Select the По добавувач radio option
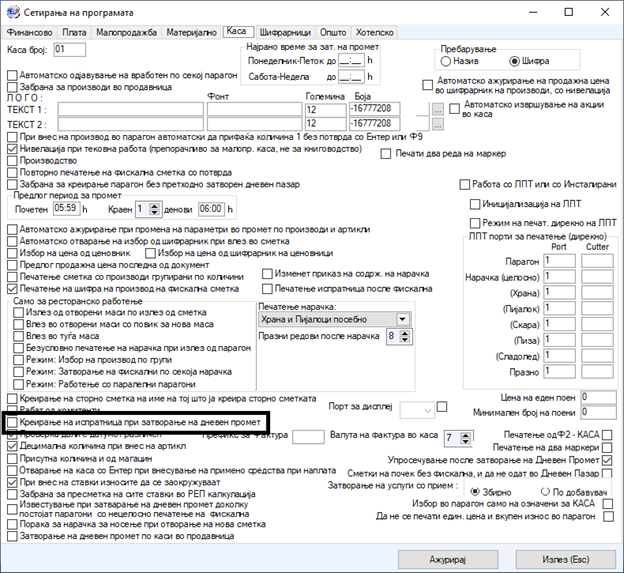 [x=545, y=492]
